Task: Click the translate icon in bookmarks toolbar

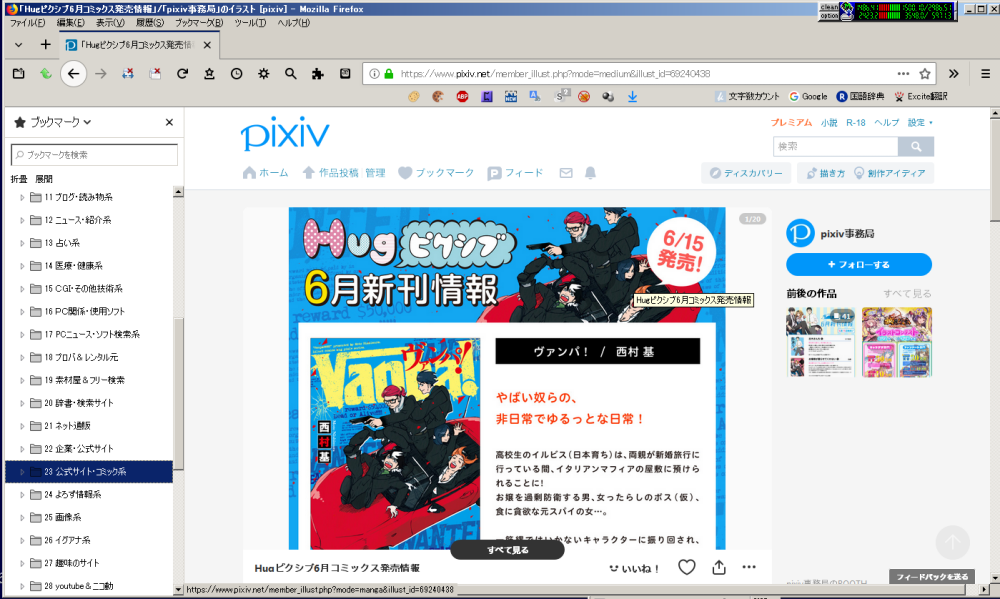Action: click(x=534, y=96)
